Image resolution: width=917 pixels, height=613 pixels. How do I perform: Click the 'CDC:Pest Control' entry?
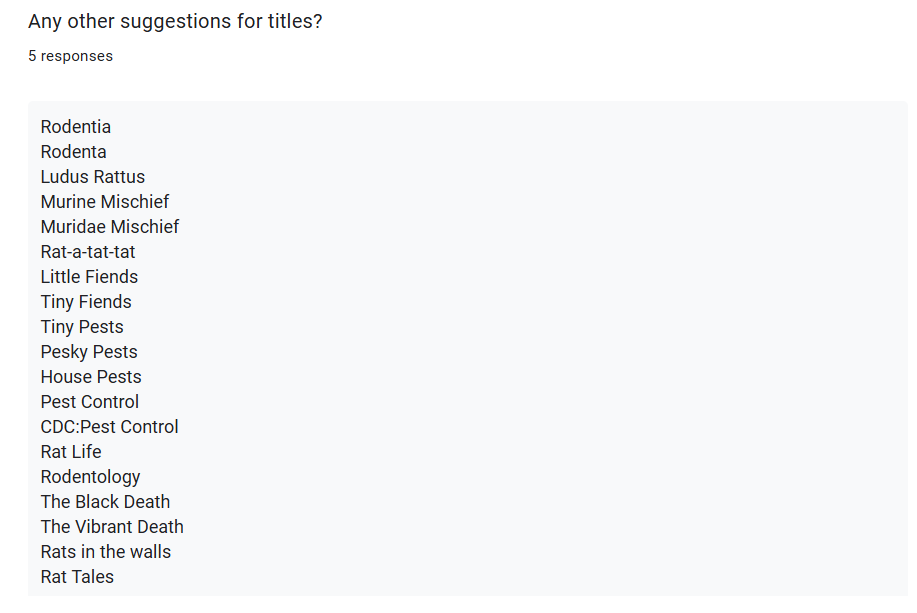click(109, 427)
